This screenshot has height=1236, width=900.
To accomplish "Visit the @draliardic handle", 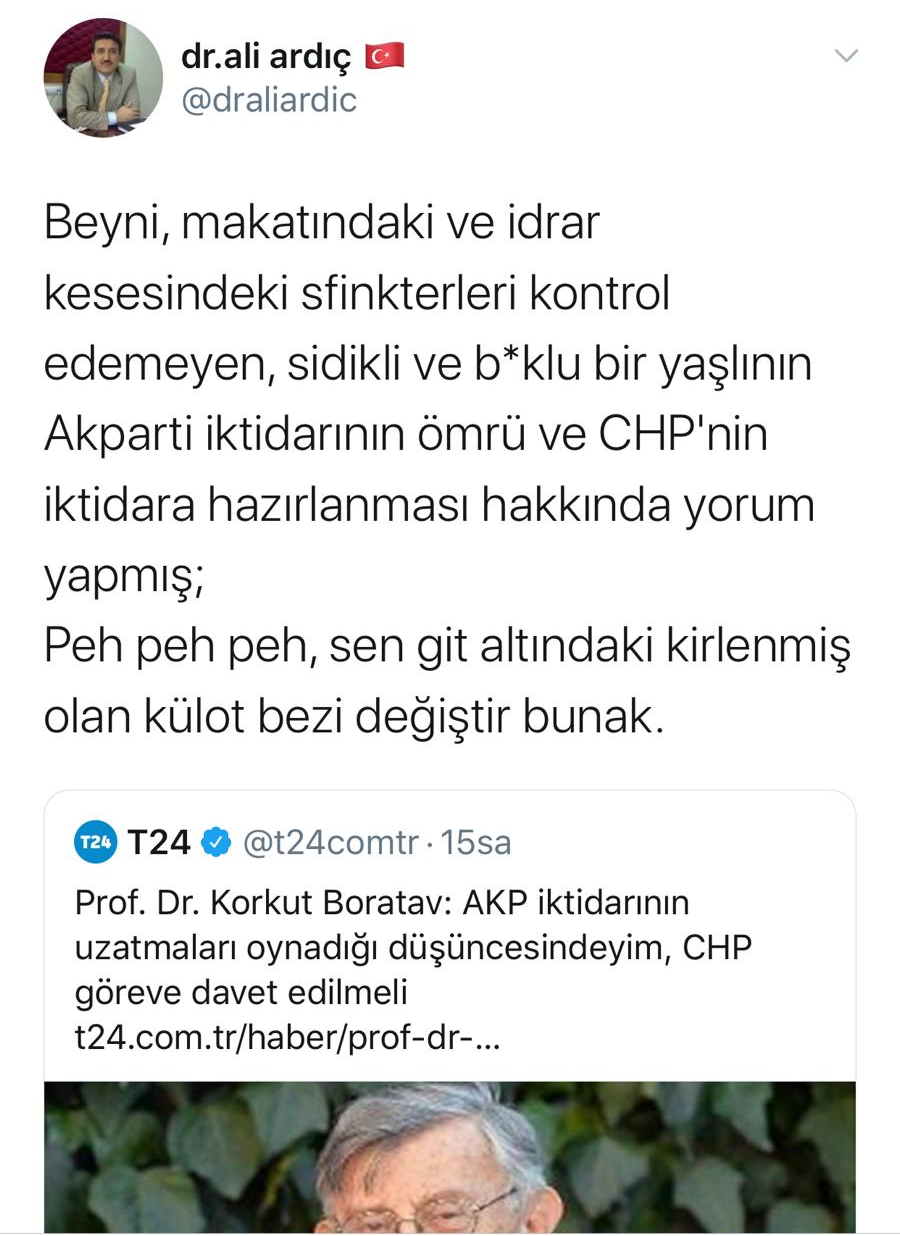I will (269, 100).
